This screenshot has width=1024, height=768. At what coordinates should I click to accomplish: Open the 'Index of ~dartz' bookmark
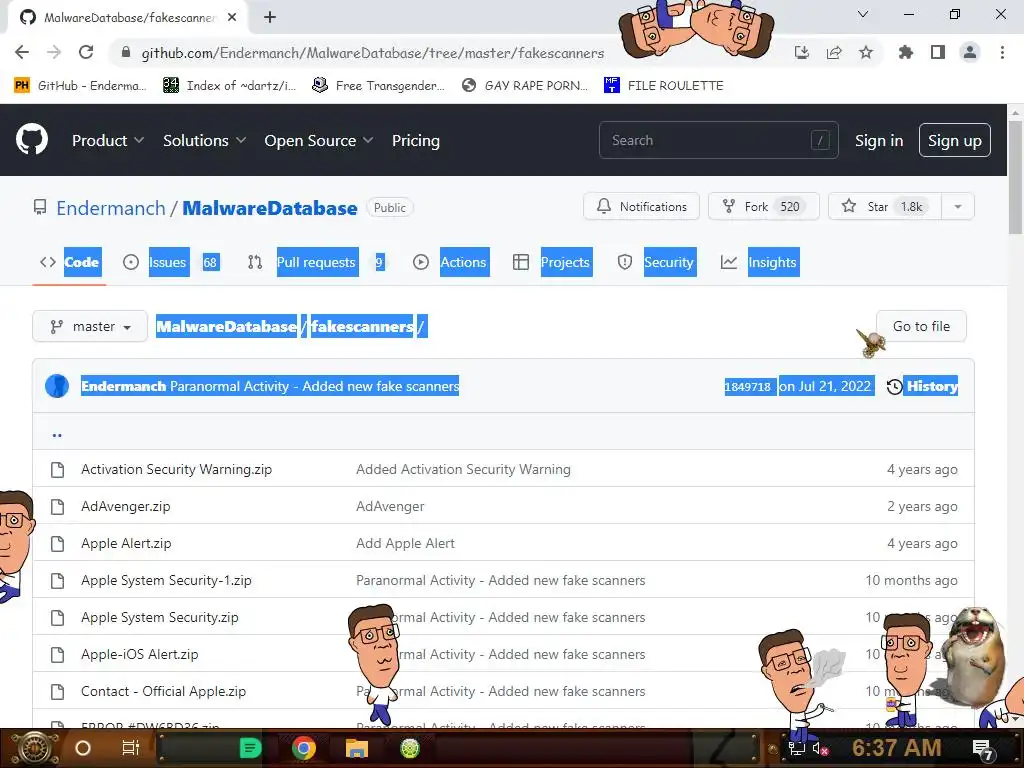[229, 85]
